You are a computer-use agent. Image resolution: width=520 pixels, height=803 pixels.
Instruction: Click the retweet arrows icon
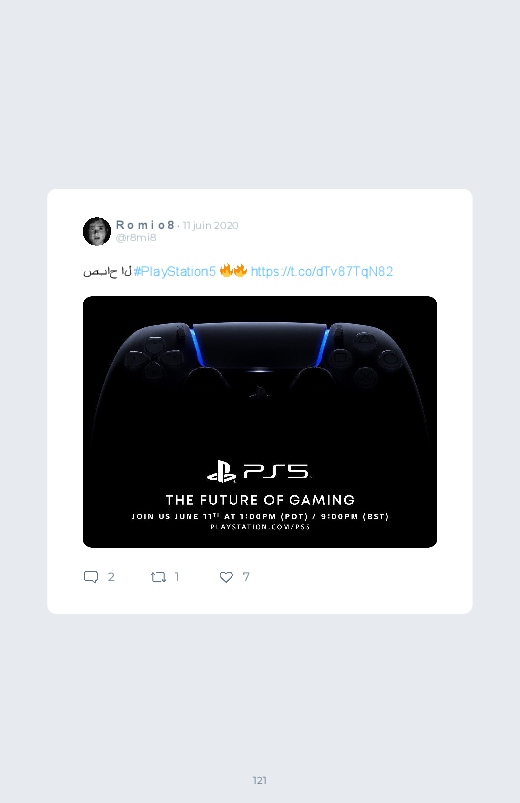pyautogui.click(x=158, y=577)
